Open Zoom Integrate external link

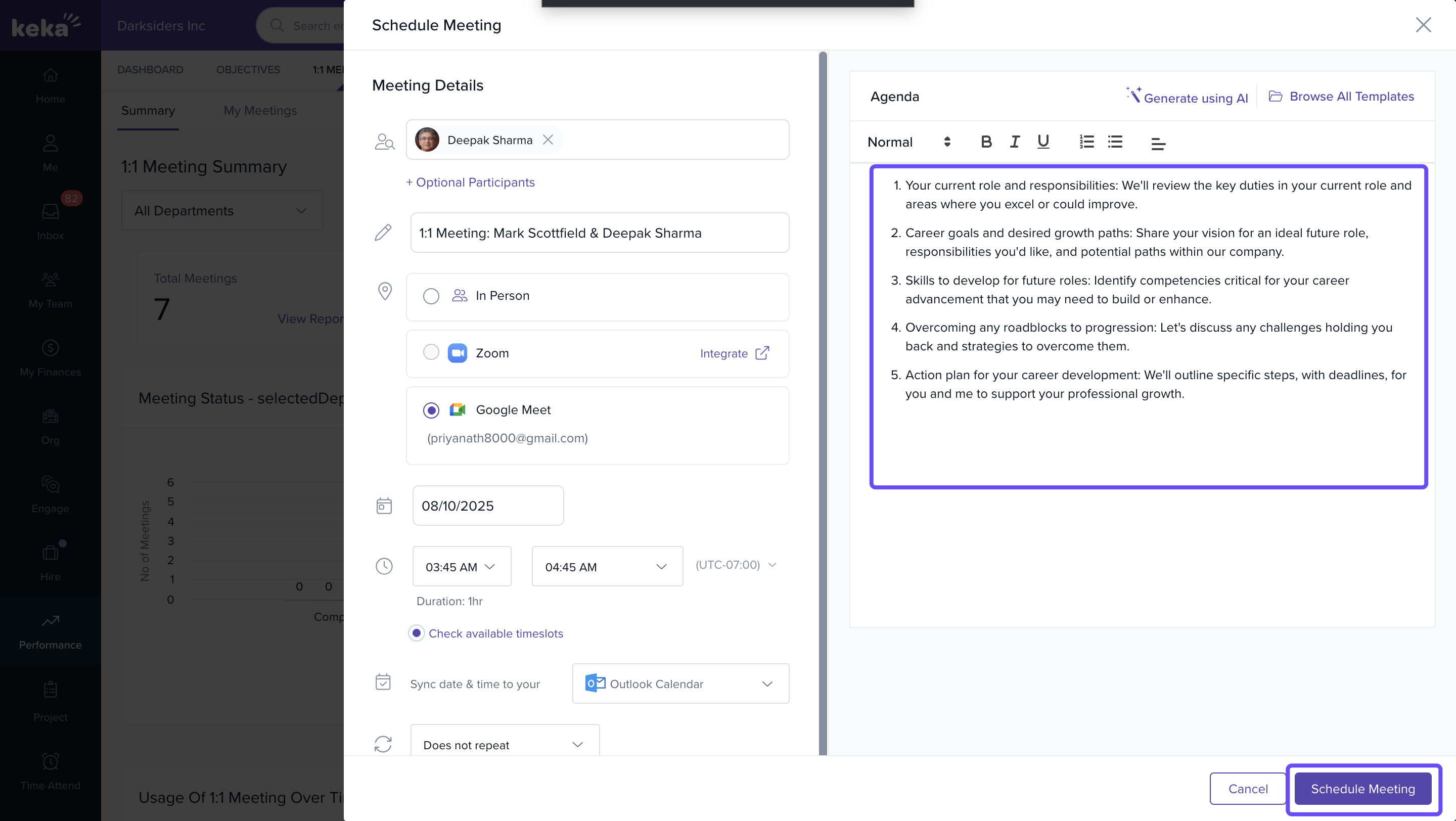(x=734, y=353)
